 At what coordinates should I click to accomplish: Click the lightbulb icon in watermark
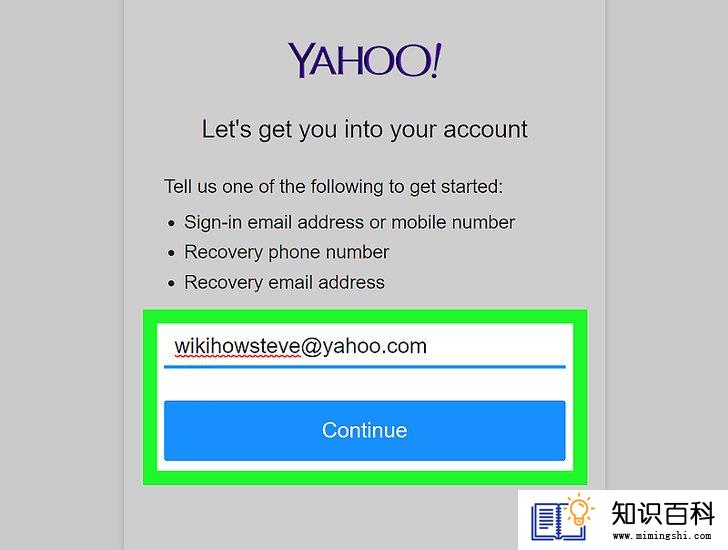579,510
